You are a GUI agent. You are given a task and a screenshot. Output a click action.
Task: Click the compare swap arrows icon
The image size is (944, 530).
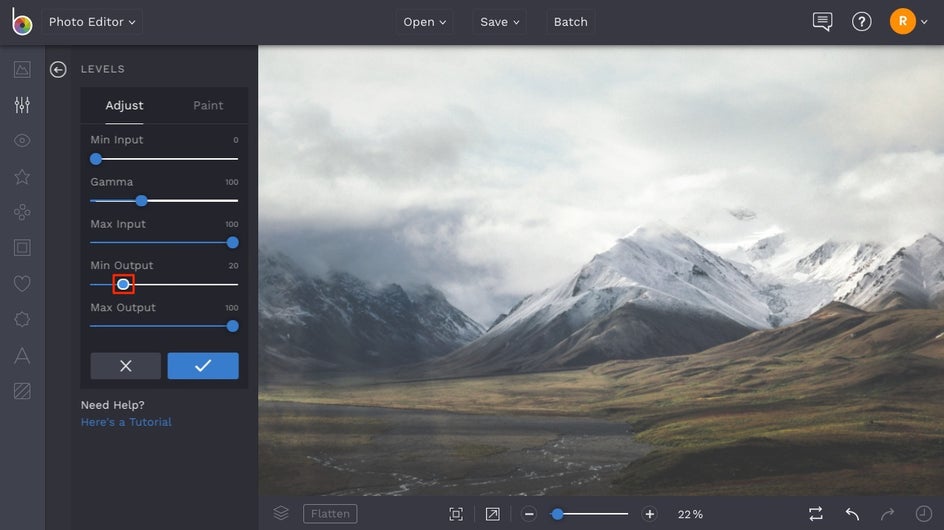(816, 514)
